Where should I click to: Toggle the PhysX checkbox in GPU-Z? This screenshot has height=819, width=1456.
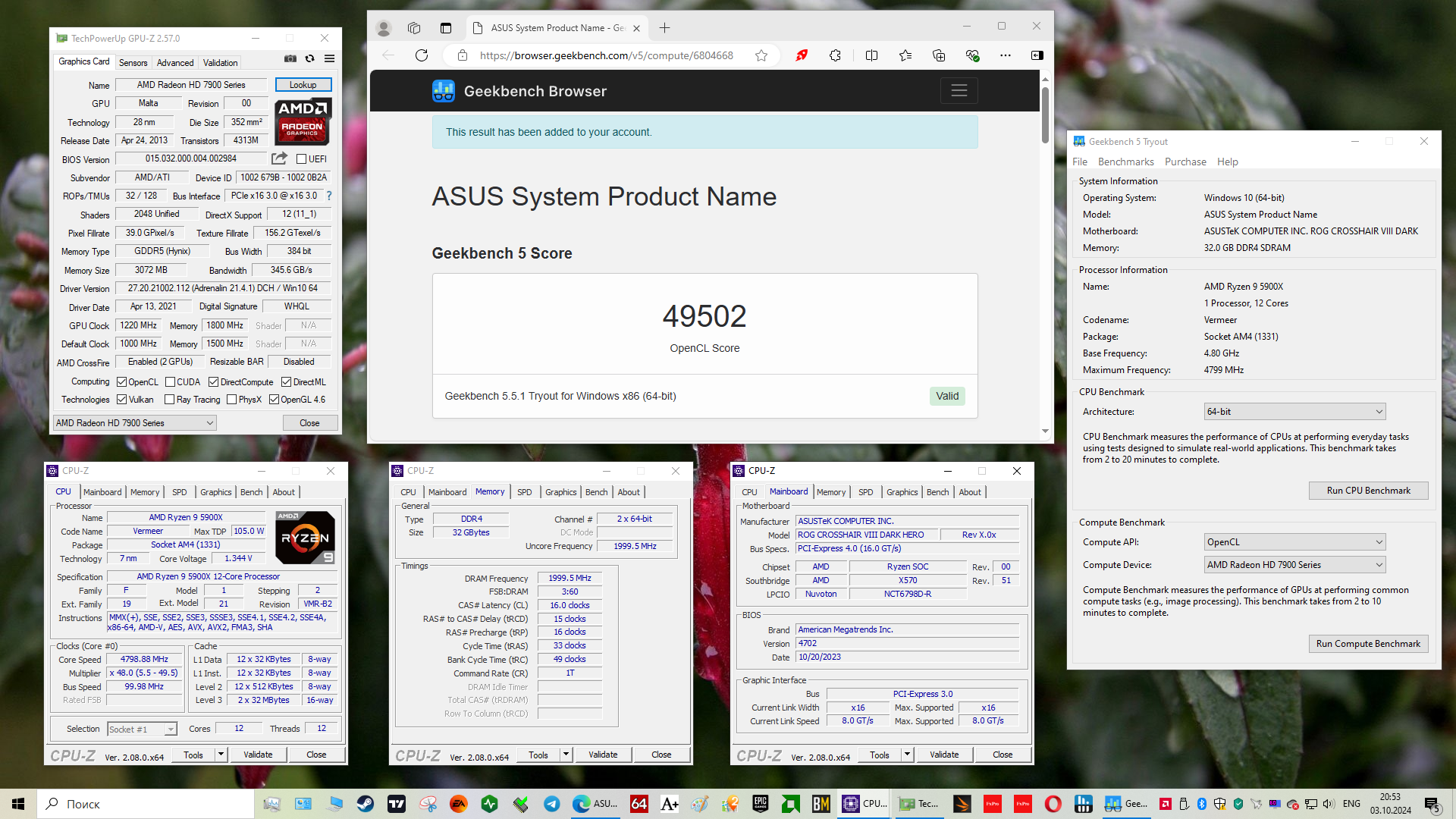(231, 400)
